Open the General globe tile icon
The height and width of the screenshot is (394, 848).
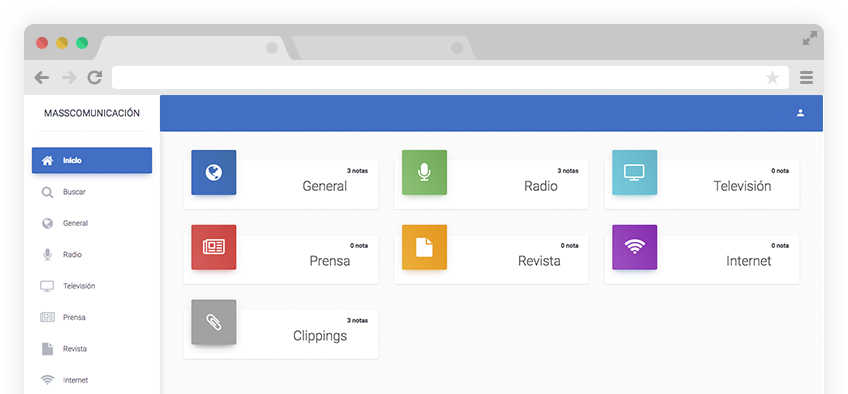click(214, 172)
